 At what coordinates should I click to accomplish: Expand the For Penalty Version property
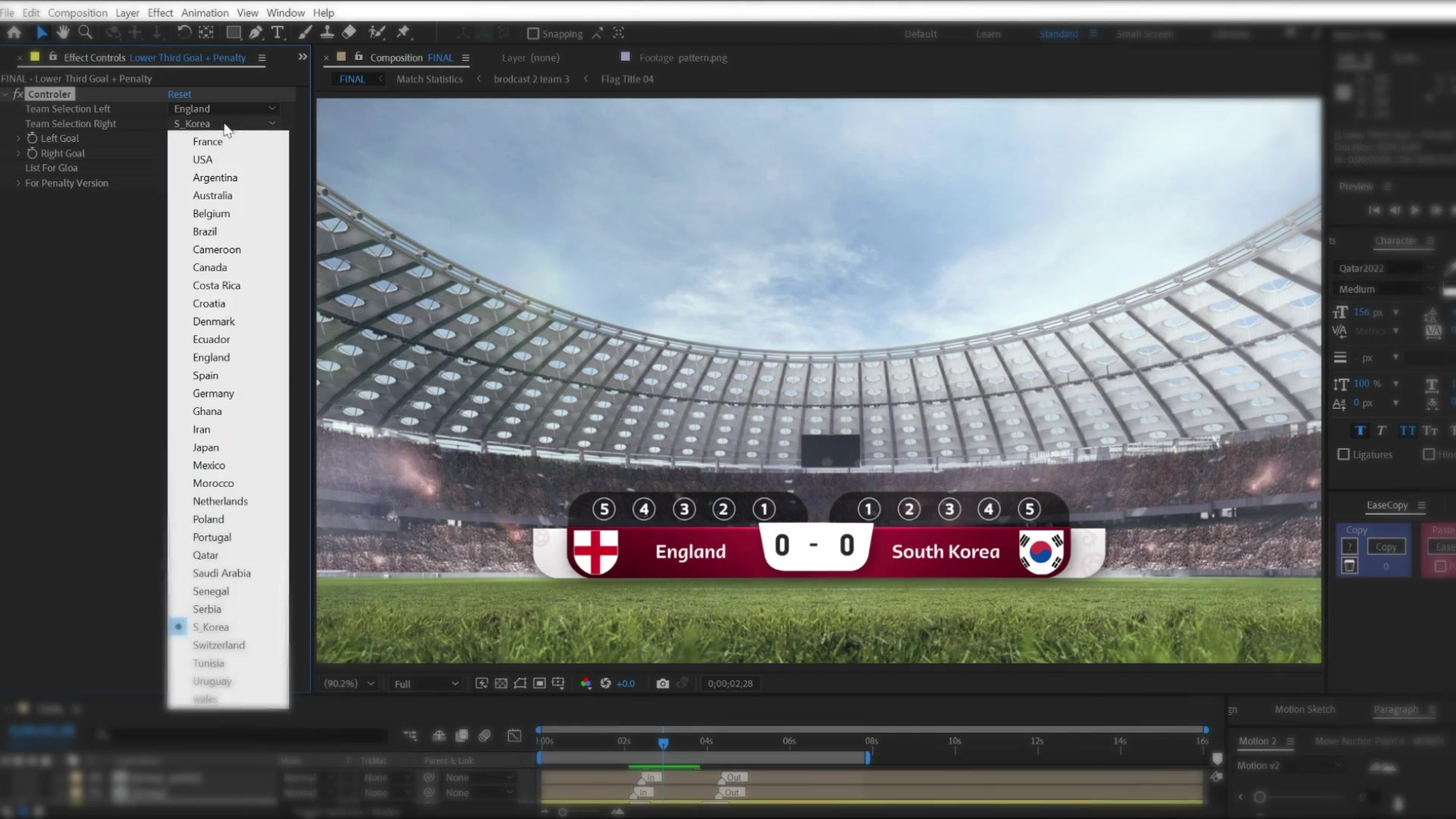tap(18, 183)
